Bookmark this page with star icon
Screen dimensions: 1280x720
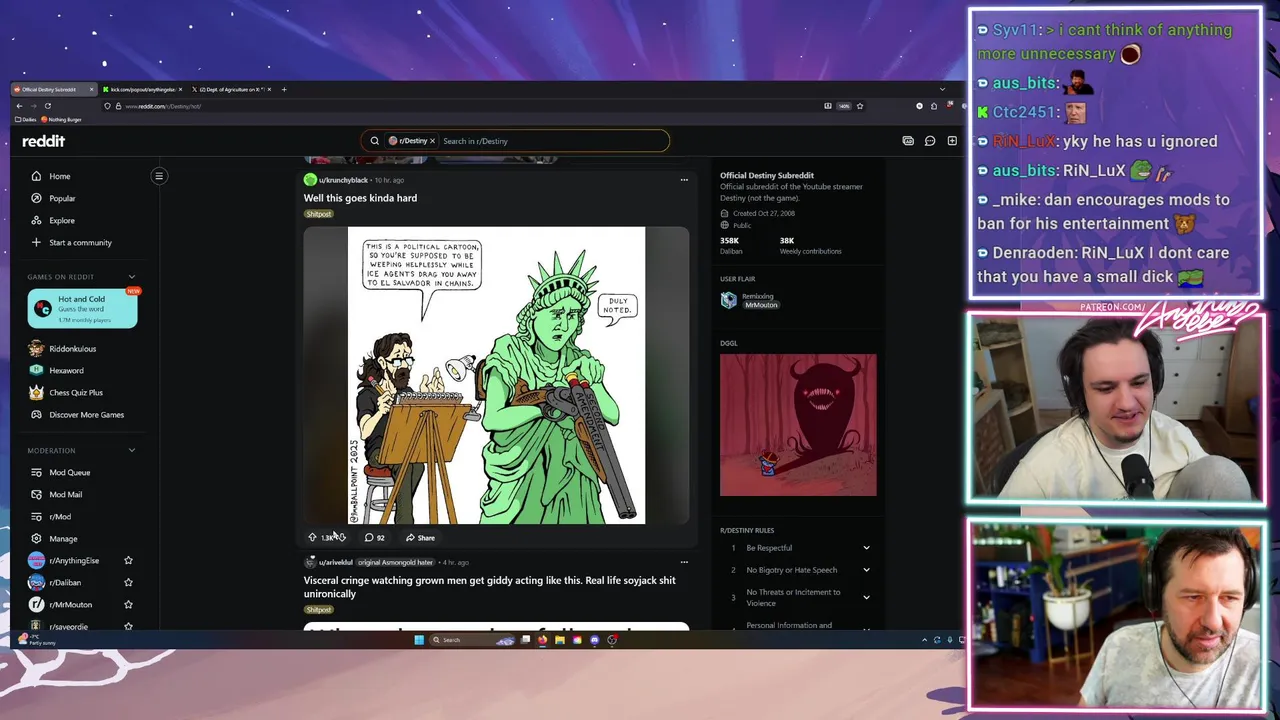859,106
